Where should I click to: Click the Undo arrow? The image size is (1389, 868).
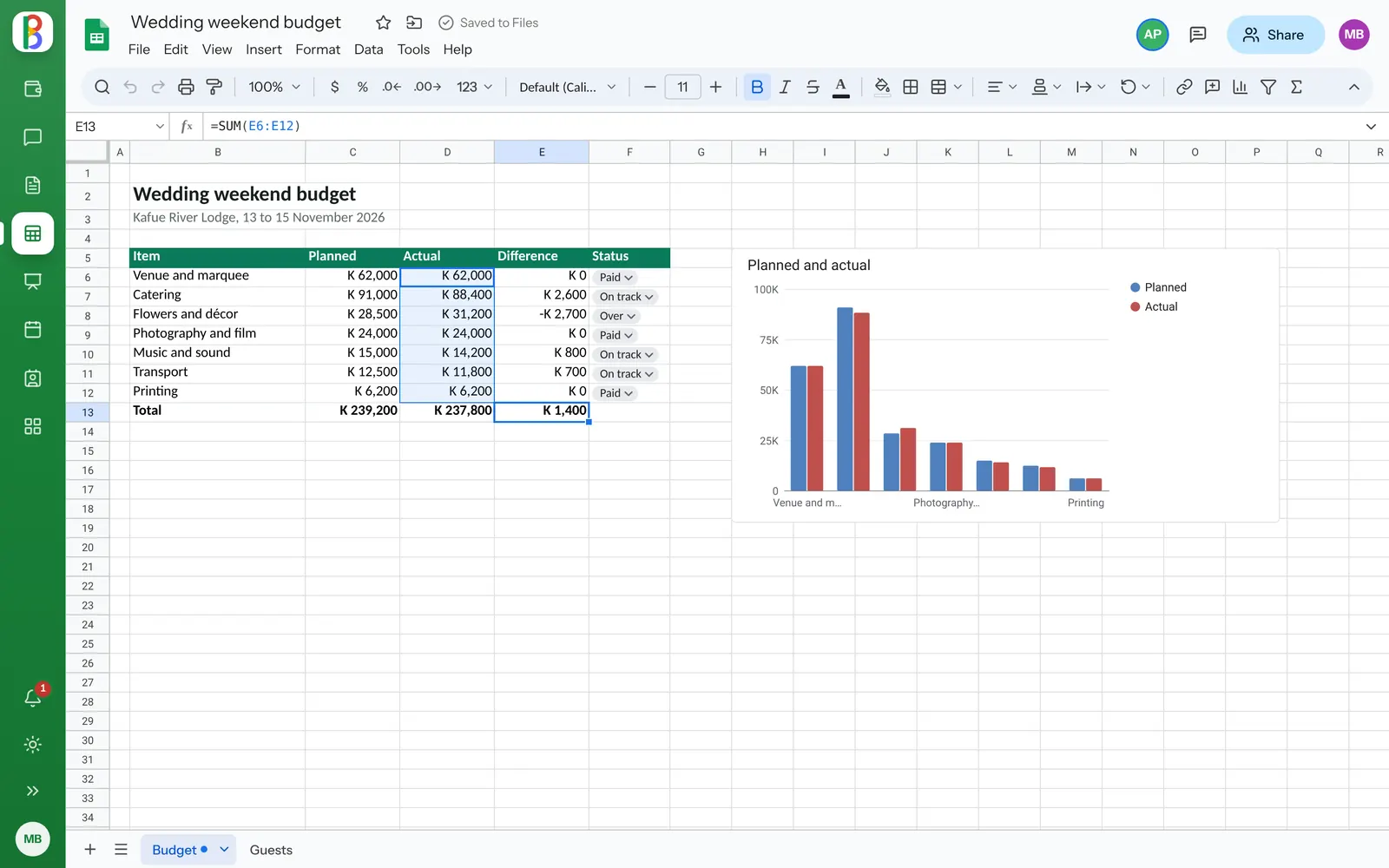click(x=130, y=87)
